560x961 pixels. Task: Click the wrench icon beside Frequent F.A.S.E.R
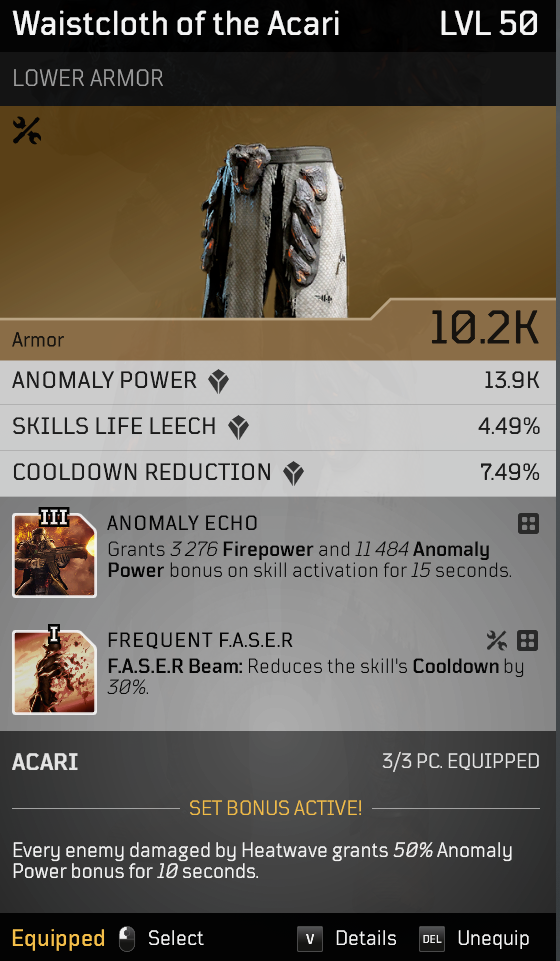(x=496, y=640)
